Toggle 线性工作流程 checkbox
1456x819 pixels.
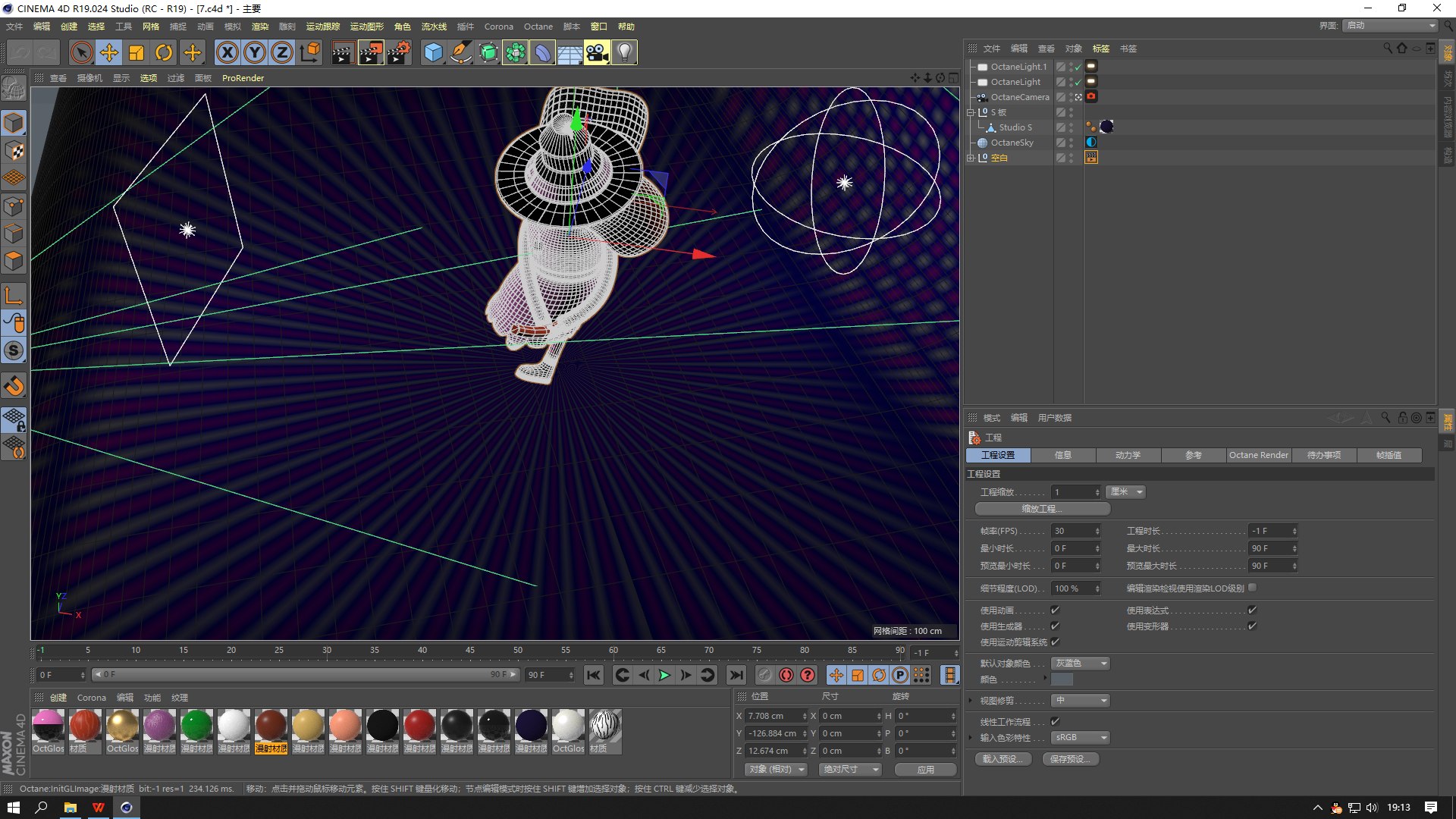(1055, 722)
